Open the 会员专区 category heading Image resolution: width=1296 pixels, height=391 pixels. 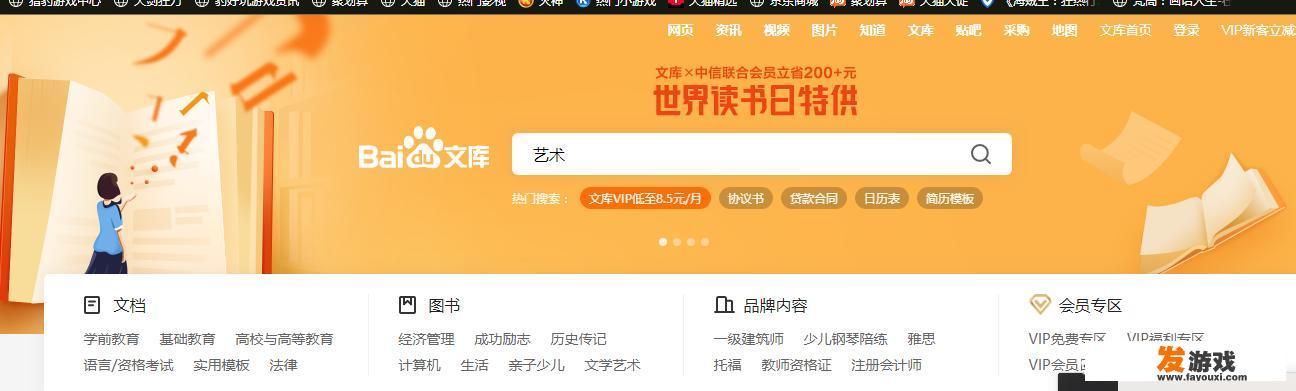click(x=1090, y=305)
